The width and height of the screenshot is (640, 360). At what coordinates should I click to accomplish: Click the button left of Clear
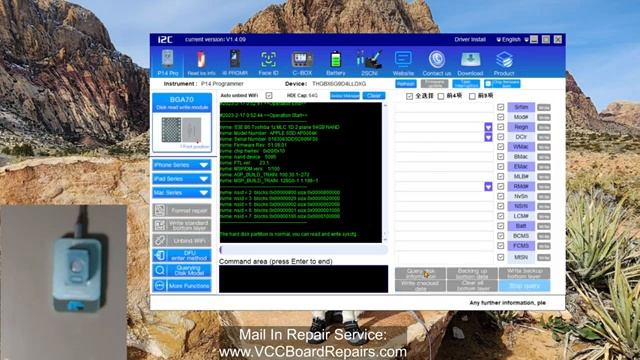pyautogui.click(x=345, y=96)
